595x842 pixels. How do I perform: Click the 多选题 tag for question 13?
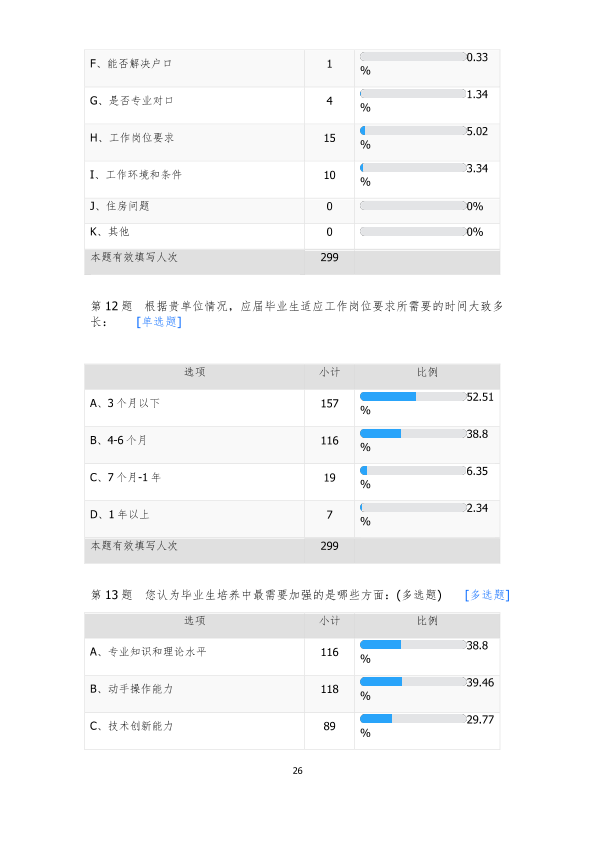tap(487, 594)
